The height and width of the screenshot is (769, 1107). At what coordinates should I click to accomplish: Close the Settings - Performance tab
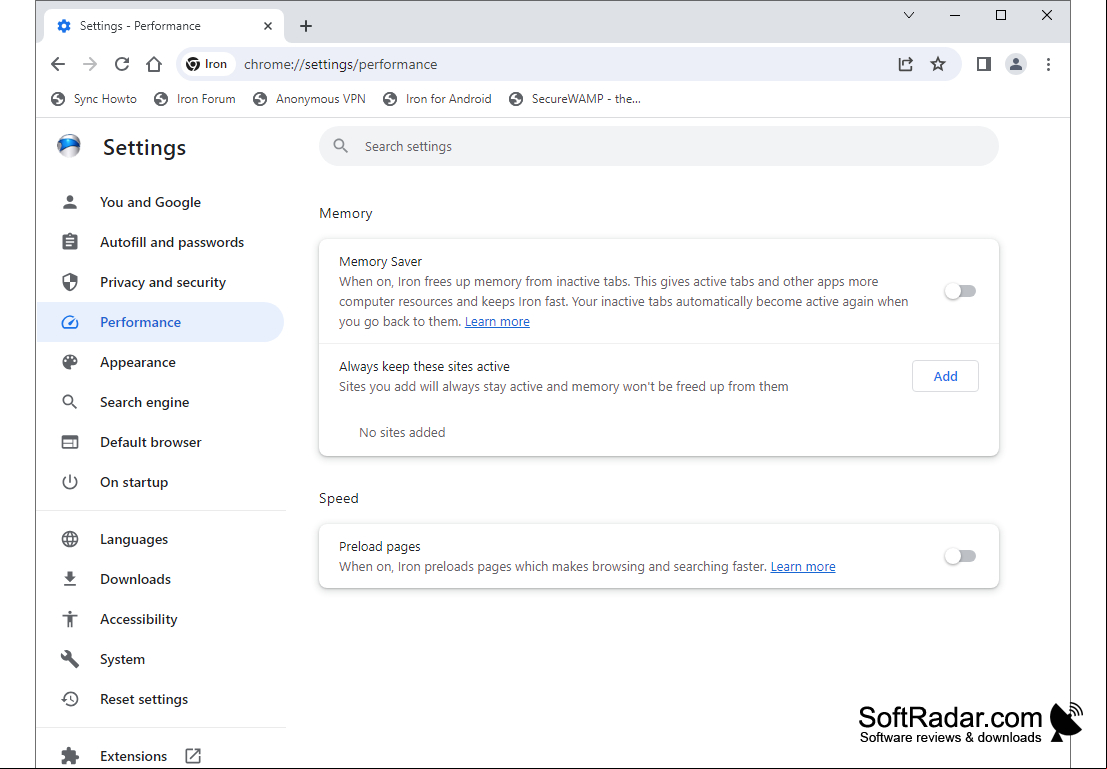pos(268,26)
